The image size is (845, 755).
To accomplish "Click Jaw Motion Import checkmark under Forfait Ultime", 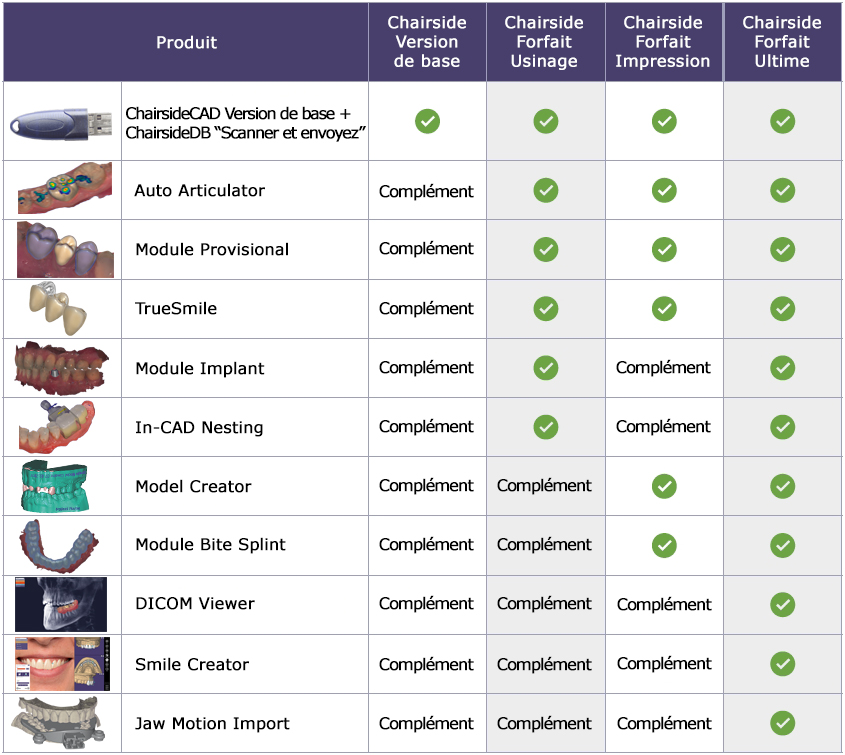I will pos(782,723).
